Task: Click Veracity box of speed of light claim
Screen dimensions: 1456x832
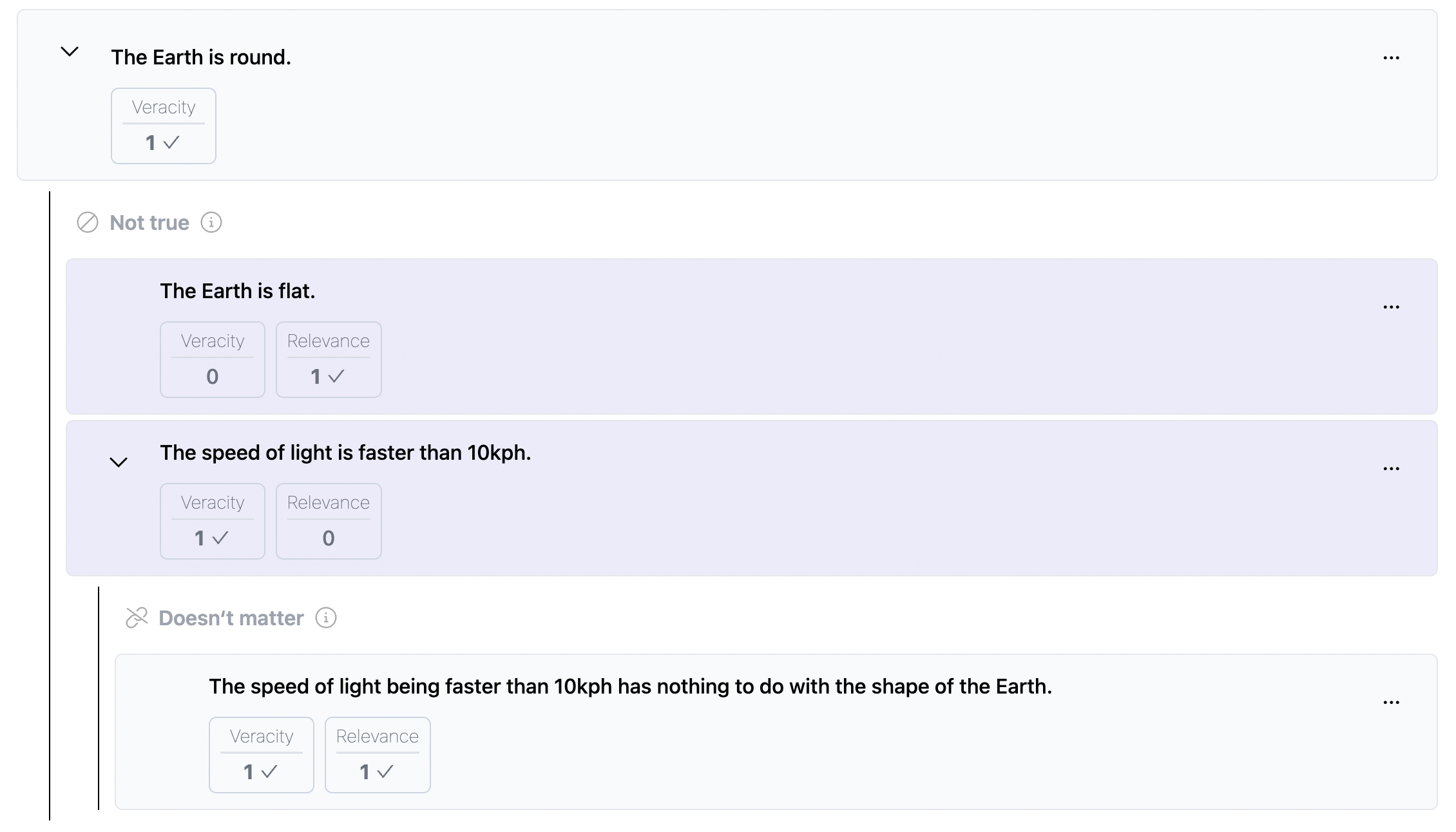Action: 213,522
